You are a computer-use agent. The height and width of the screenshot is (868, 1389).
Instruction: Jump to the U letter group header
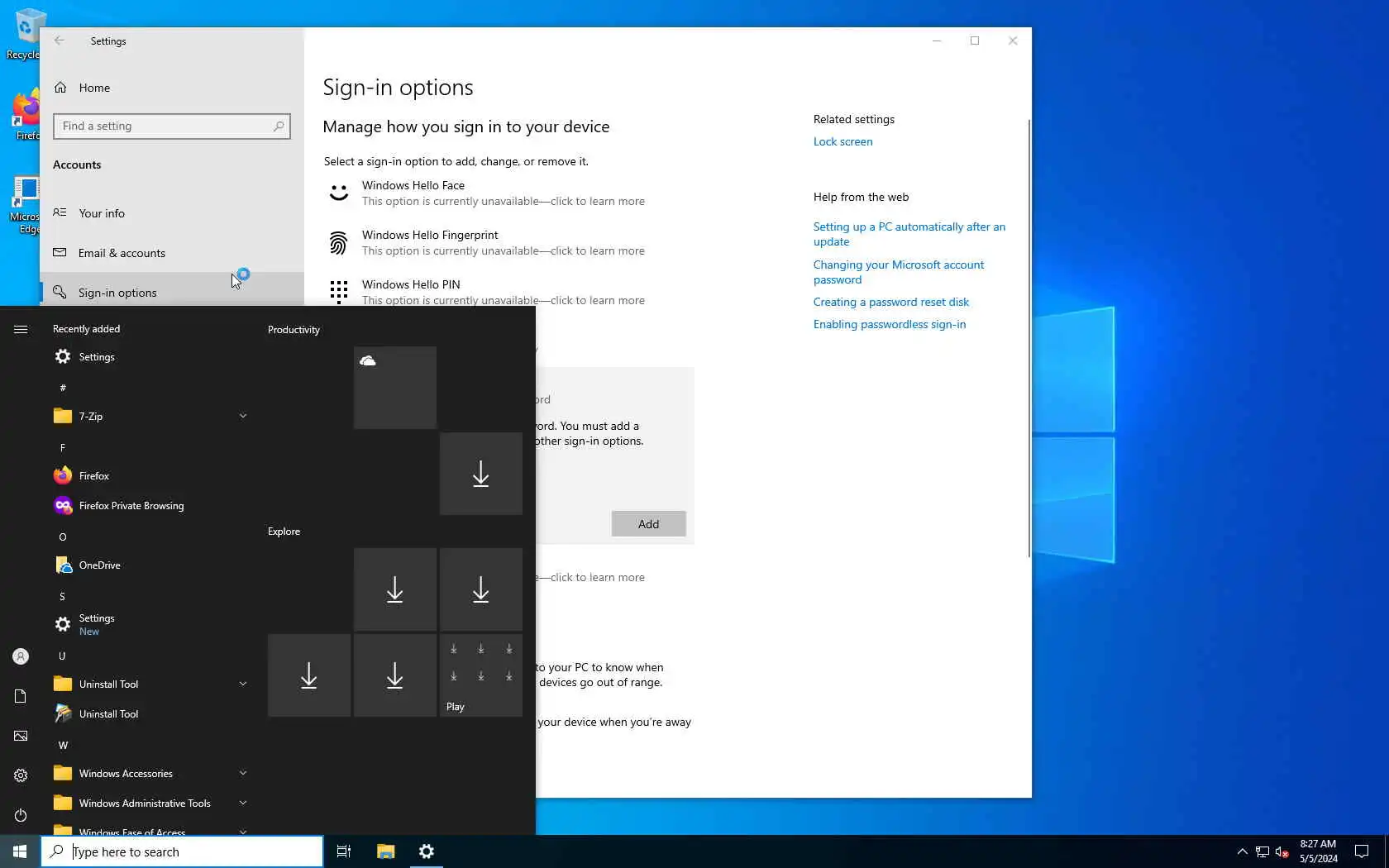click(63, 656)
